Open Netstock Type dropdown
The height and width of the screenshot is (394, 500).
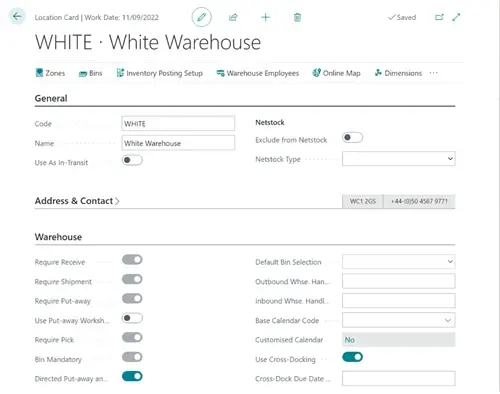tap(399, 159)
